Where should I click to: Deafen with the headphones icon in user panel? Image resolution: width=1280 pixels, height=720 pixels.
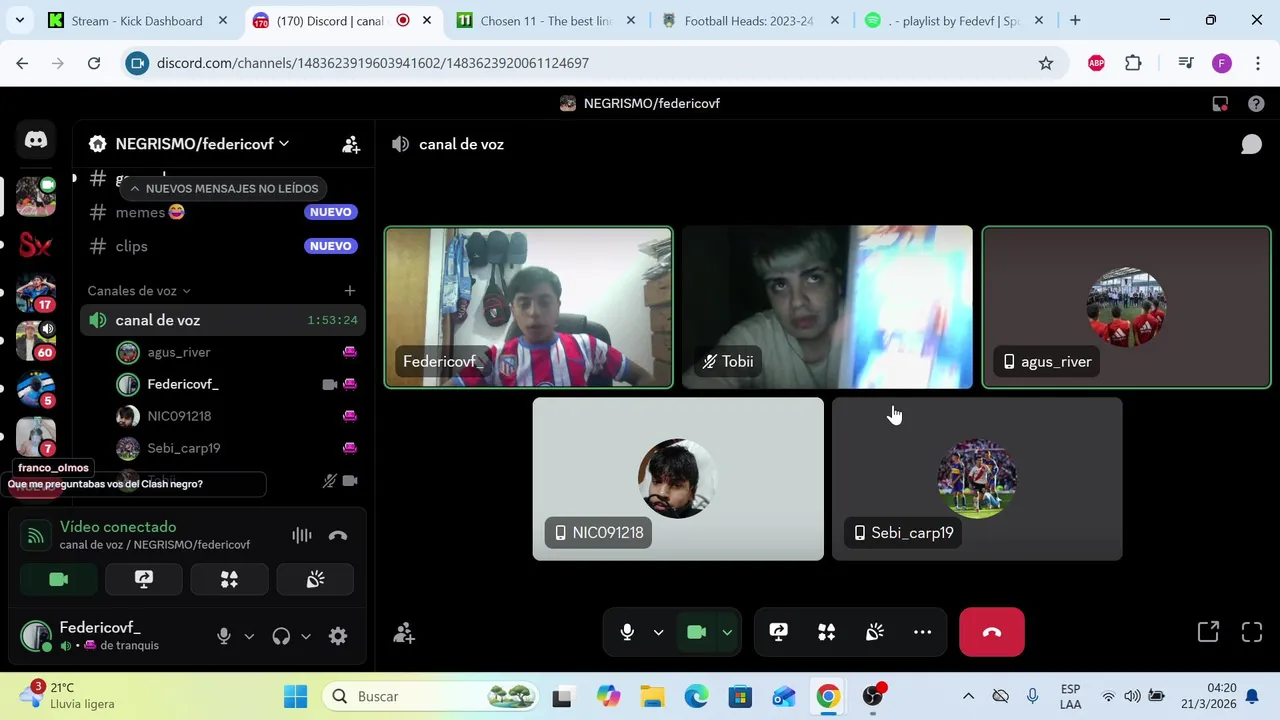click(x=281, y=636)
